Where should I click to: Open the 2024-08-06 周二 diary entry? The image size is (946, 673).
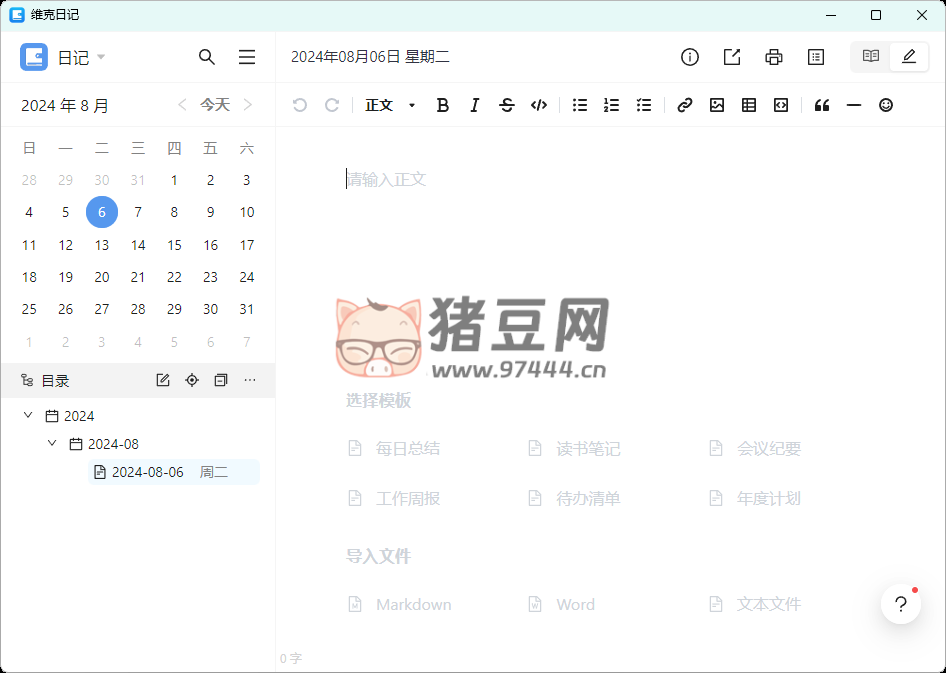click(x=174, y=472)
